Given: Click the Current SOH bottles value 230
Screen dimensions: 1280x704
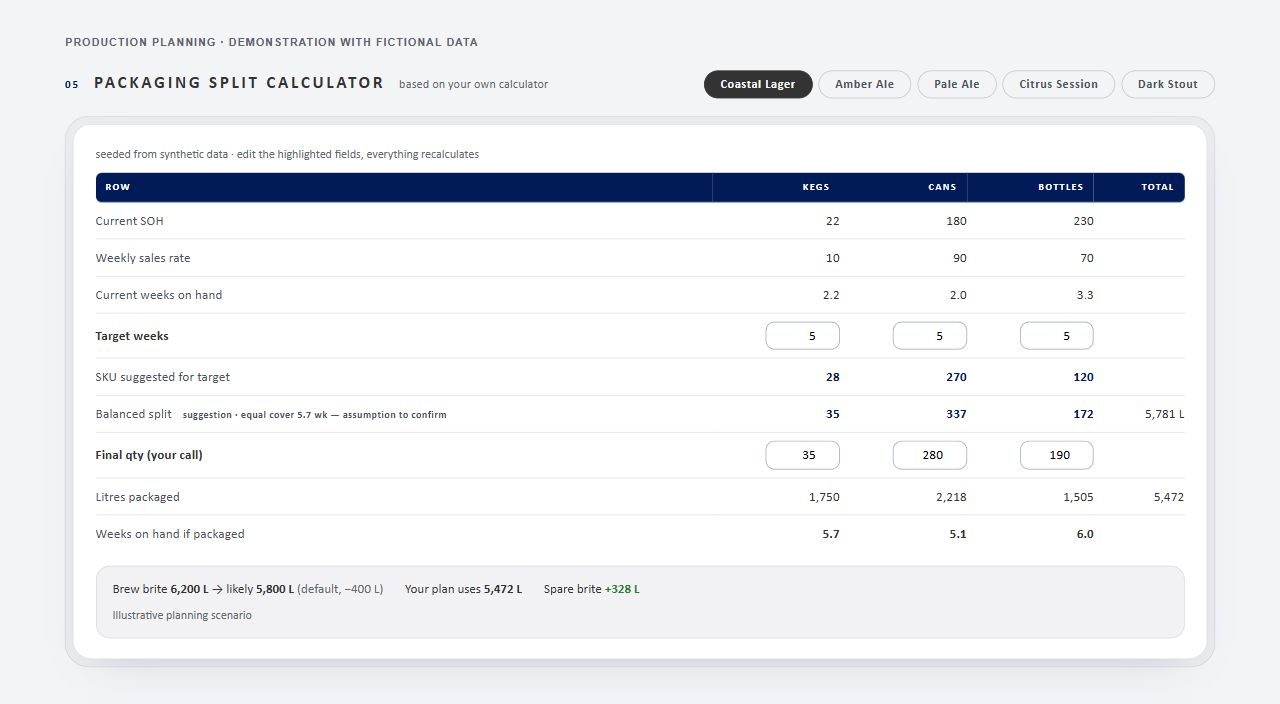Looking at the screenshot, I should (1083, 221).
